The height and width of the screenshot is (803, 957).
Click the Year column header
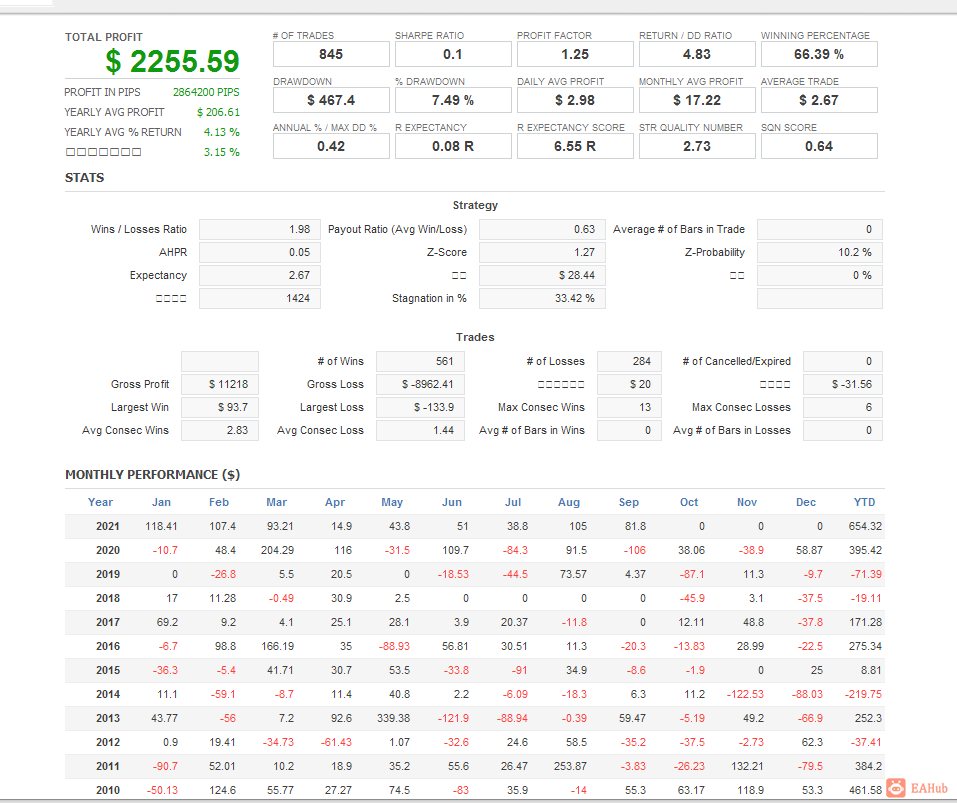tap(100, 502)
